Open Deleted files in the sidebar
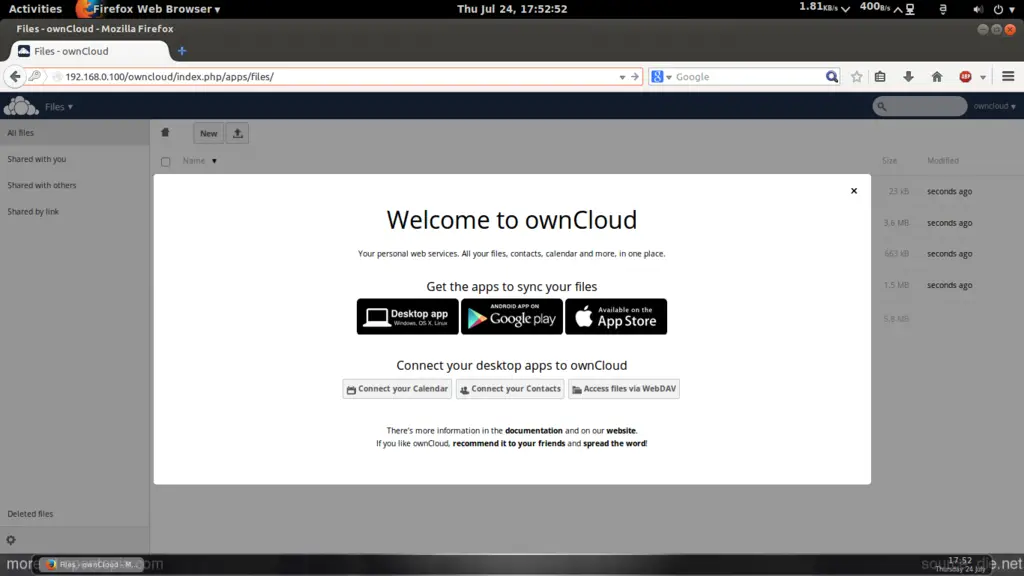Image resolution: width=1024 pixels, height=576 pixels. coord(30,514)
